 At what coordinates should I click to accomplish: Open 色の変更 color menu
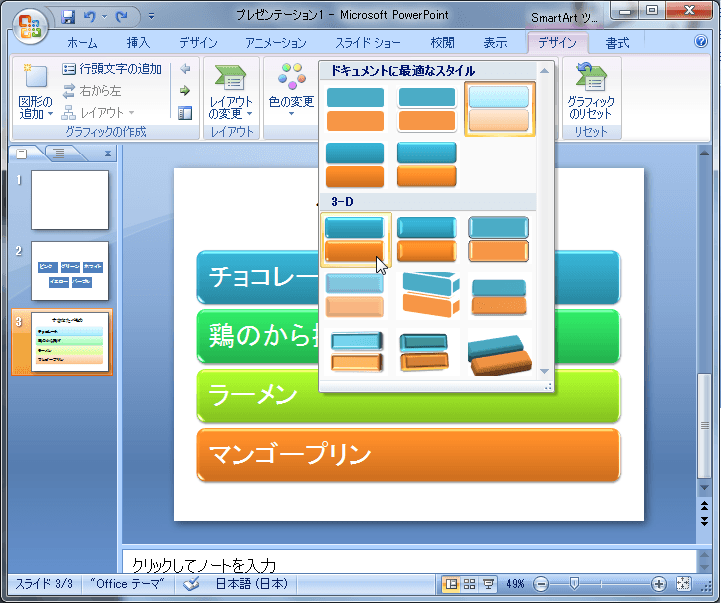291,90
